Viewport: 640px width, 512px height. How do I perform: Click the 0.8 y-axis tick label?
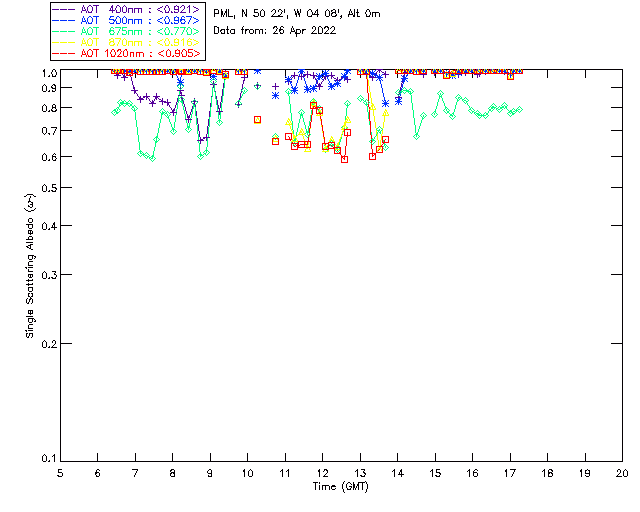point(48,108)
